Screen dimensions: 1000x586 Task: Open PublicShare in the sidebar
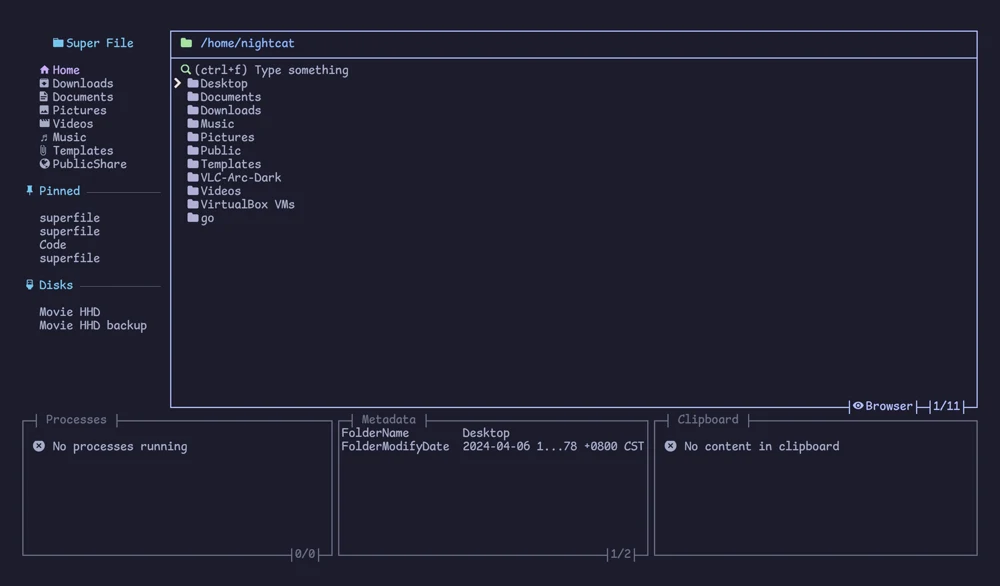coord(89,164)
